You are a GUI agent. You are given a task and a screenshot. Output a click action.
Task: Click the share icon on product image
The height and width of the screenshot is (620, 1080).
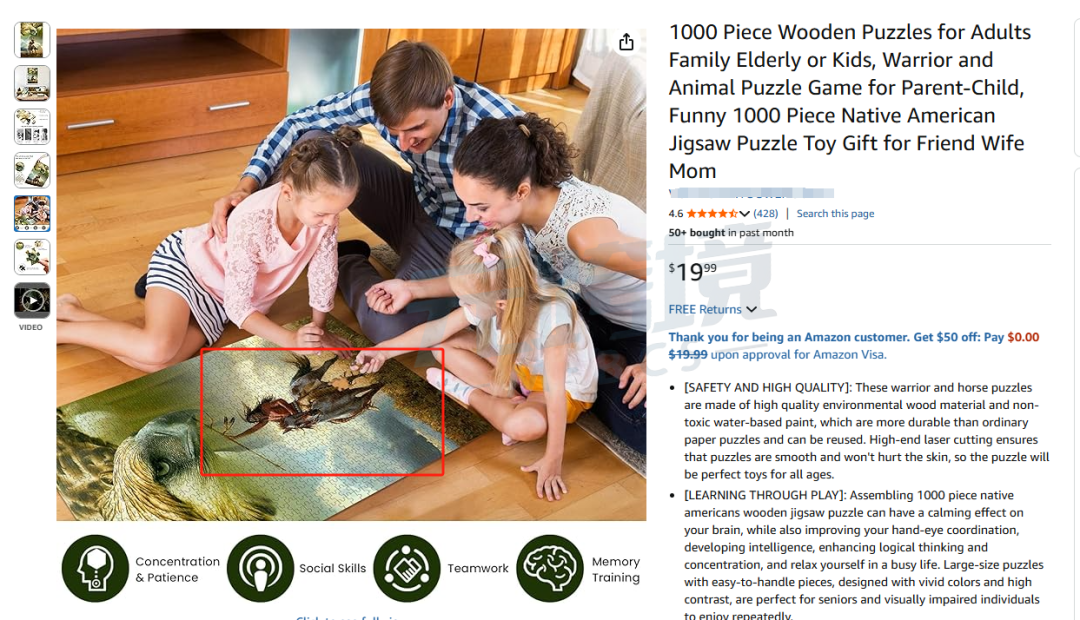click(625, 42)
